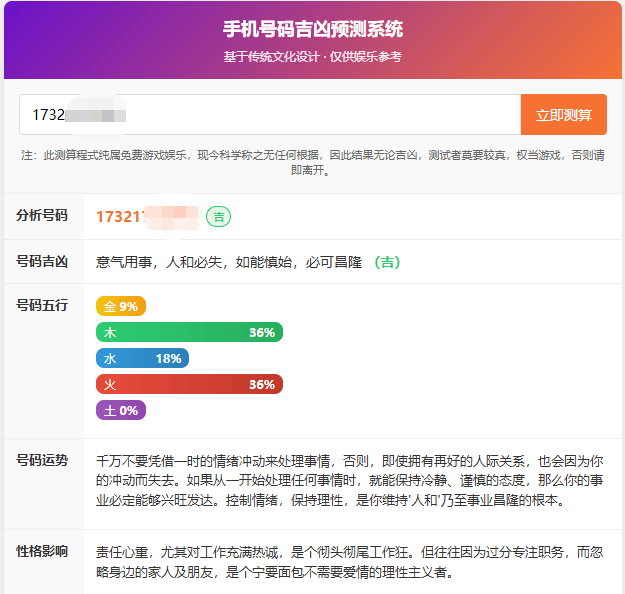Click the 分析号码 row label
This screenshot has width=625, height=594.
point(42,216)
